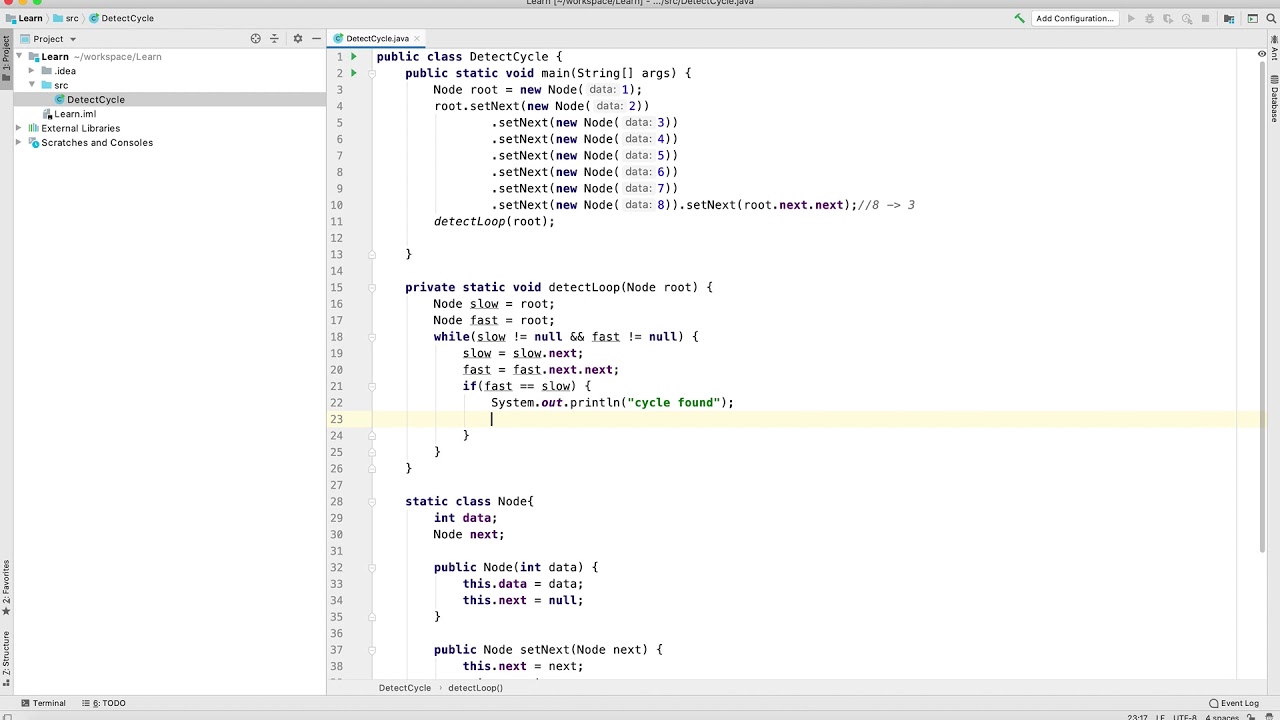Fold the Node constructor at line 32
The height and width of the screenshot is (720, 1280).
click(371, 567)
